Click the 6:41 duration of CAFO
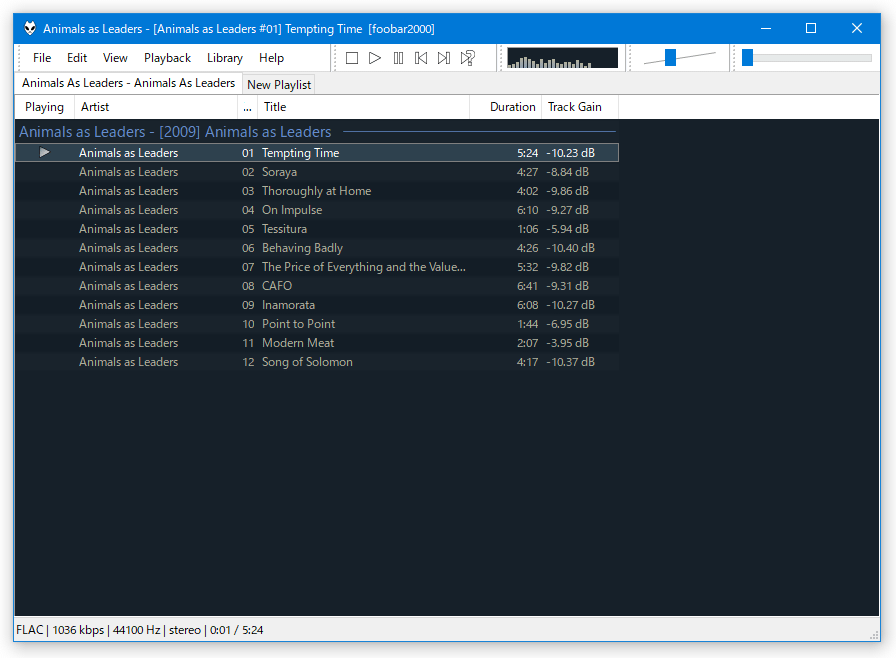Viewport: 896px width, 658px height. tap(527, 286)
